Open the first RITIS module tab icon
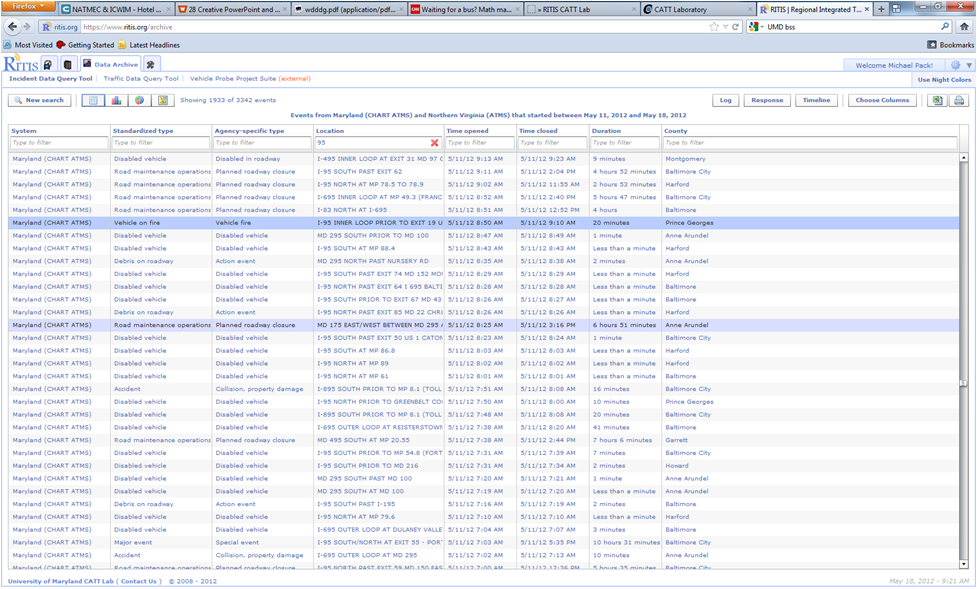Viewport: 977px width, 589px height. 48,64
